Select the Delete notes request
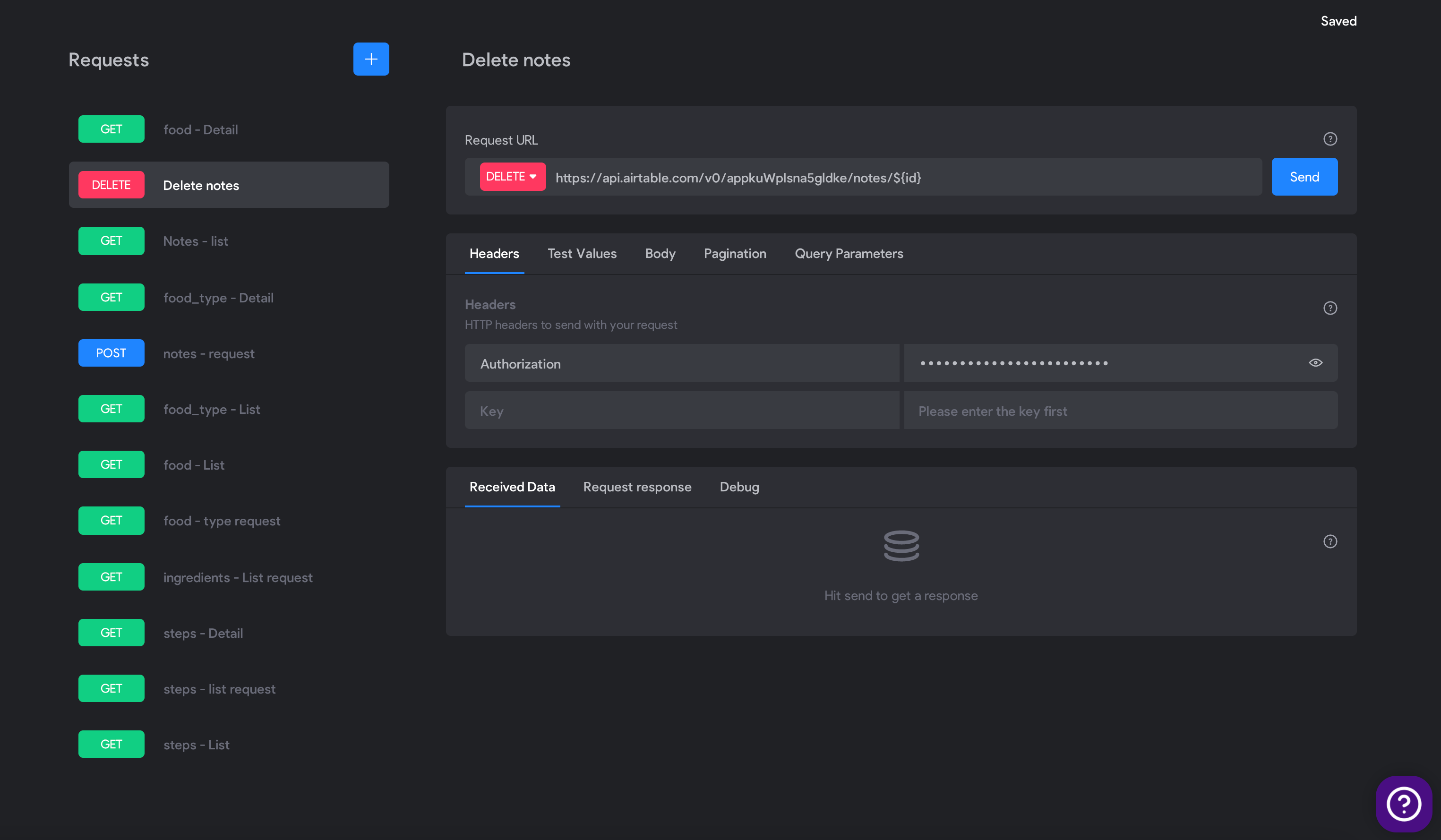This screenshot has width=1441, height=840. coord(229,185)
